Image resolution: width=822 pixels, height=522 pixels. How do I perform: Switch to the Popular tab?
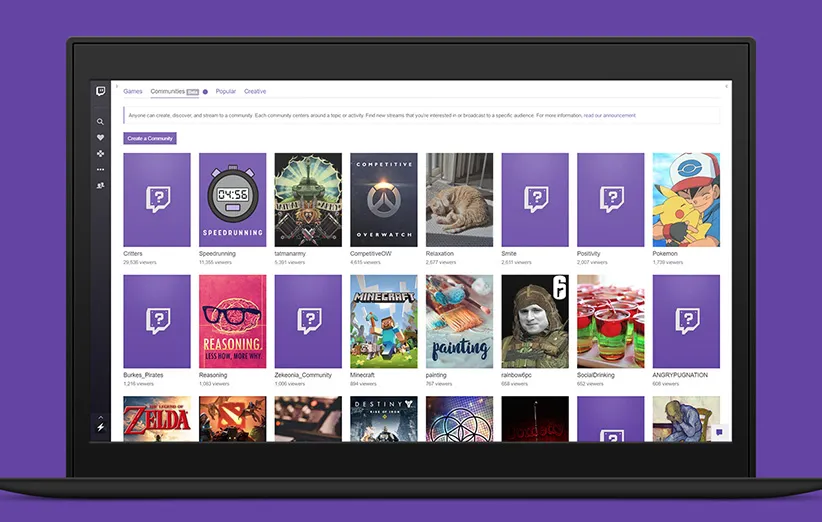pyautogui.click(x=226, y=92)
